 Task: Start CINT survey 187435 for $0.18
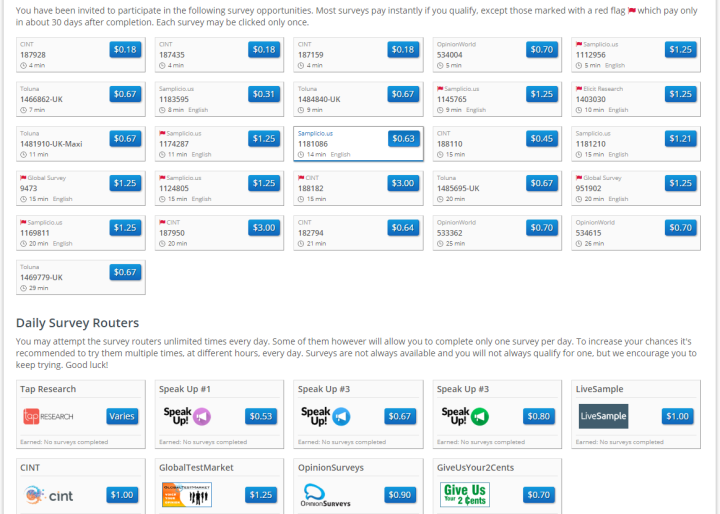264,50
